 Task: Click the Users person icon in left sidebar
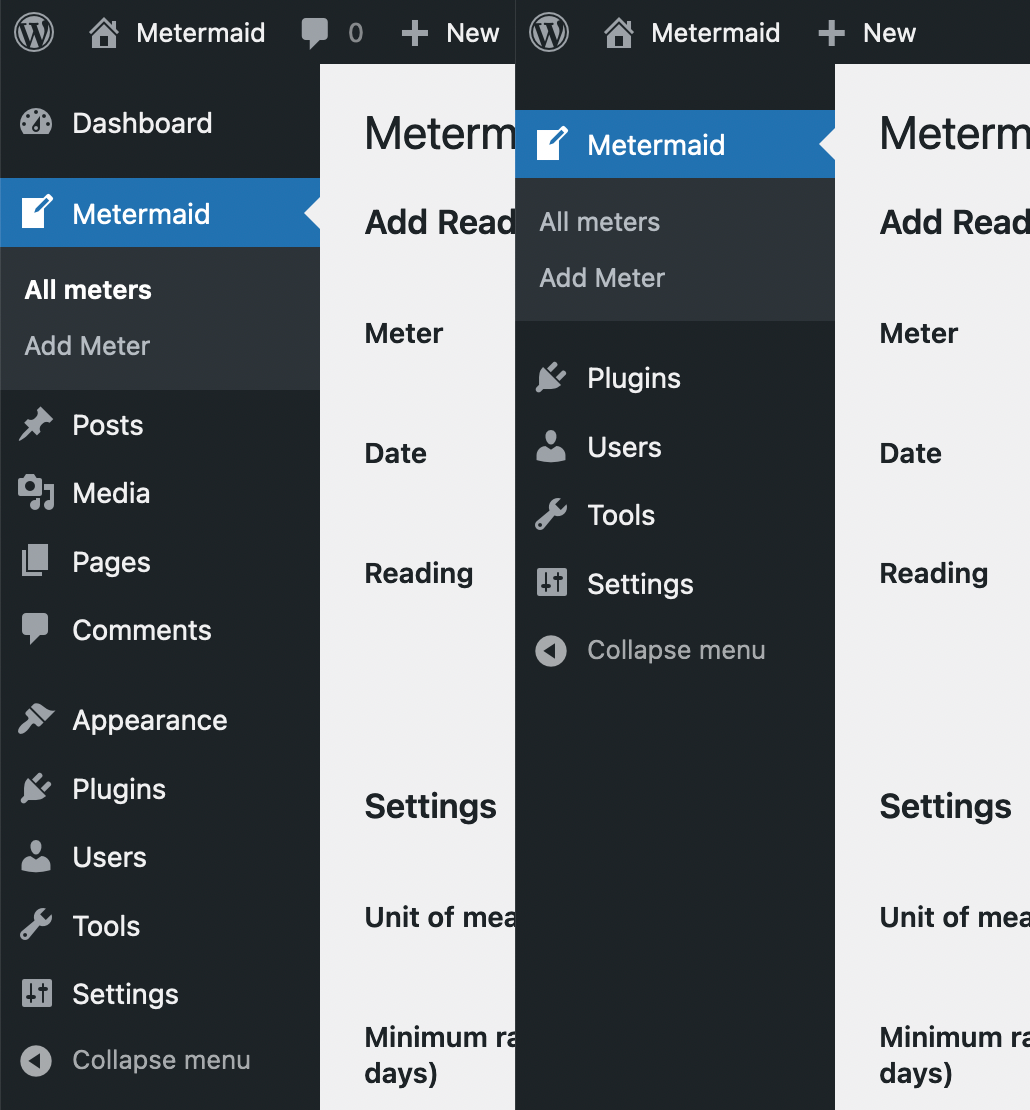click(36, 857)
